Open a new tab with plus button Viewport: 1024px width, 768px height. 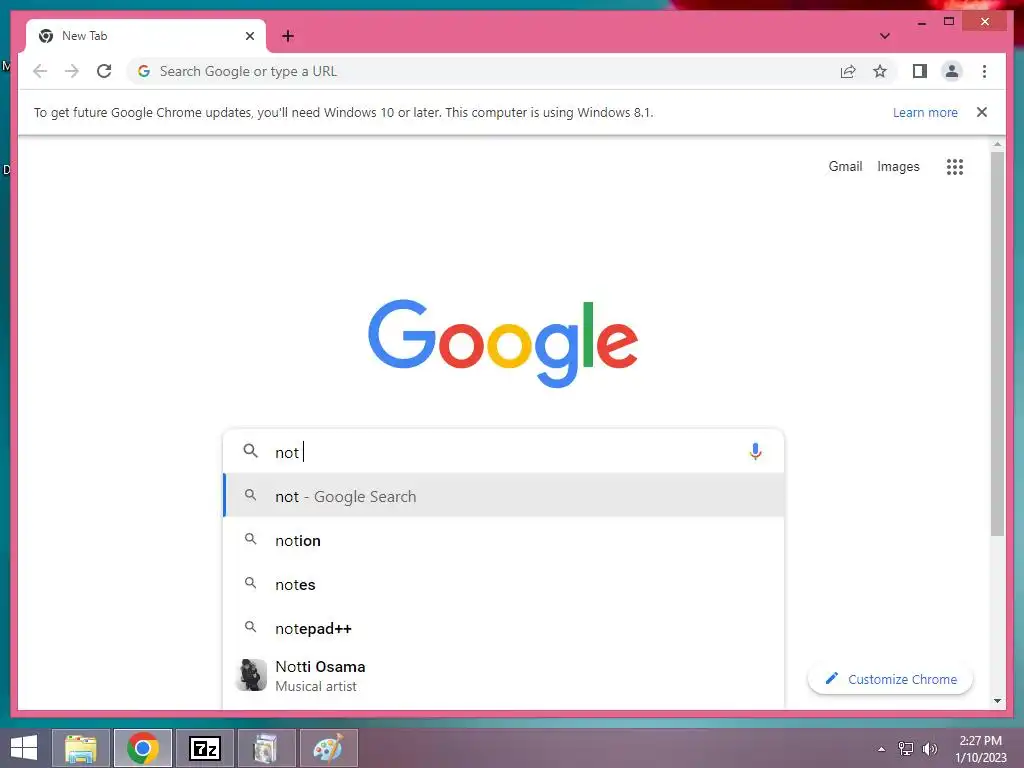[288, 36]
